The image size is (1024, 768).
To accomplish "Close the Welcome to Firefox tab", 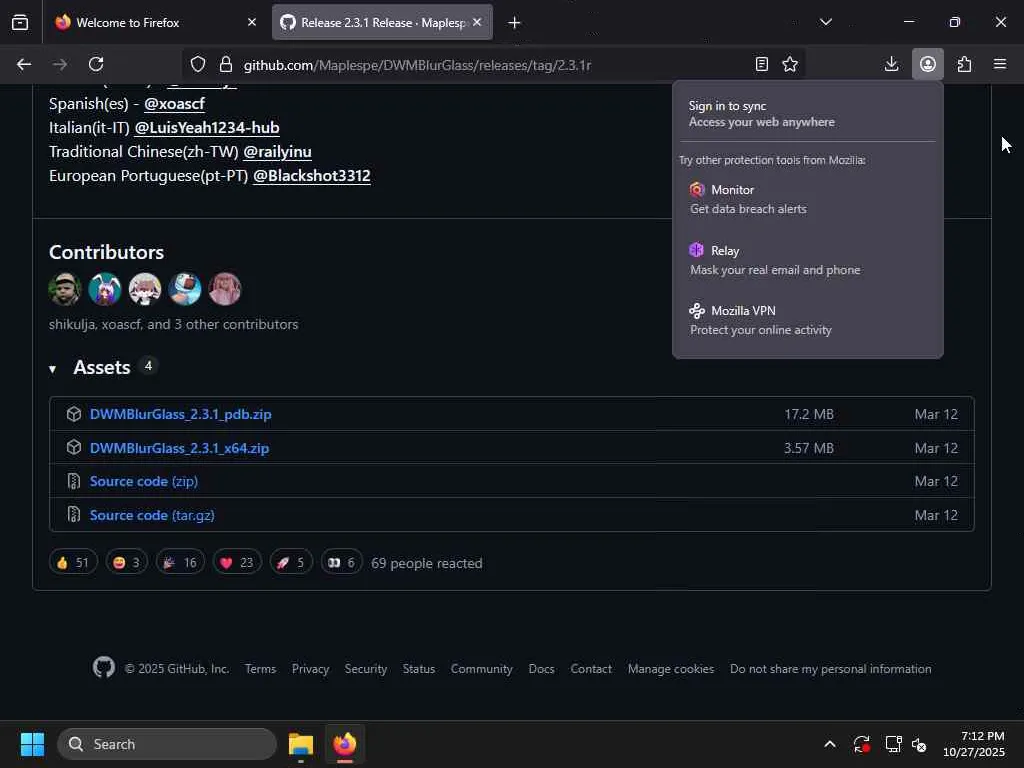I will [252, 22].
